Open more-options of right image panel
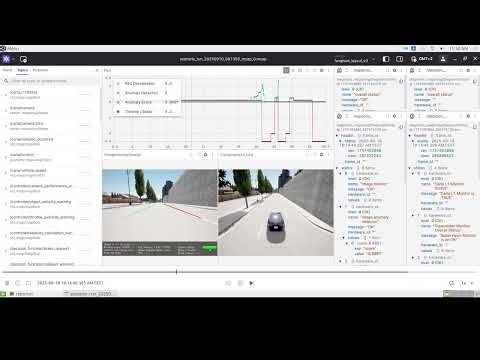 pos(329,155)
